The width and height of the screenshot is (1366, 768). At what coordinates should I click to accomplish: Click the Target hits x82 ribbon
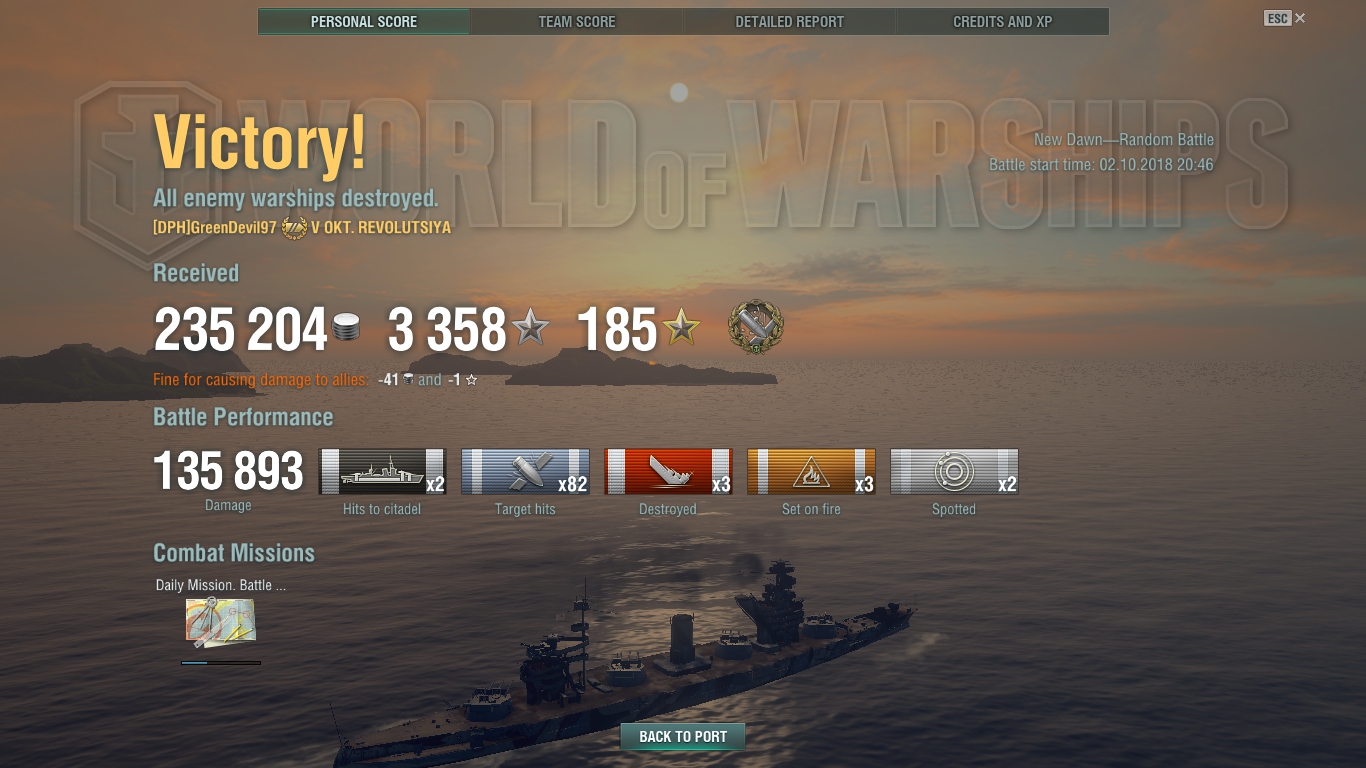point(525,471)
